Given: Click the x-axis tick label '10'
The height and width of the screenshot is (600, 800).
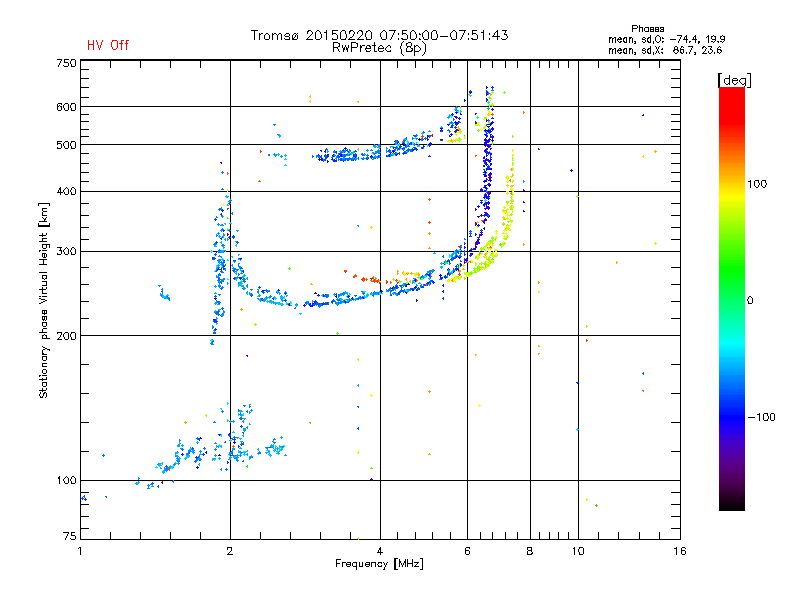Looking at the screenshot, I should click(578, 551).
